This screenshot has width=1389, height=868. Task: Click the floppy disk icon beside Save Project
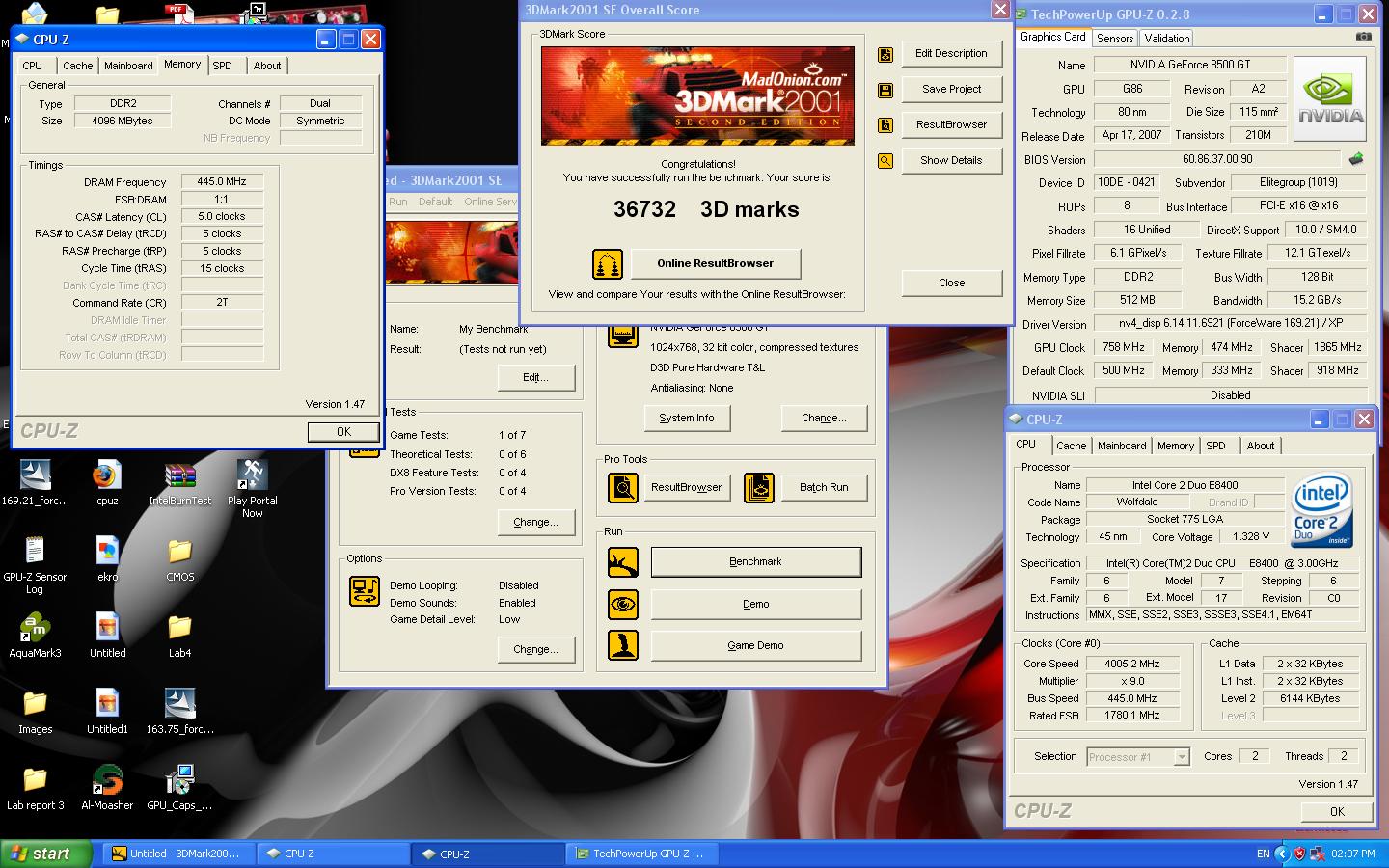885,91
